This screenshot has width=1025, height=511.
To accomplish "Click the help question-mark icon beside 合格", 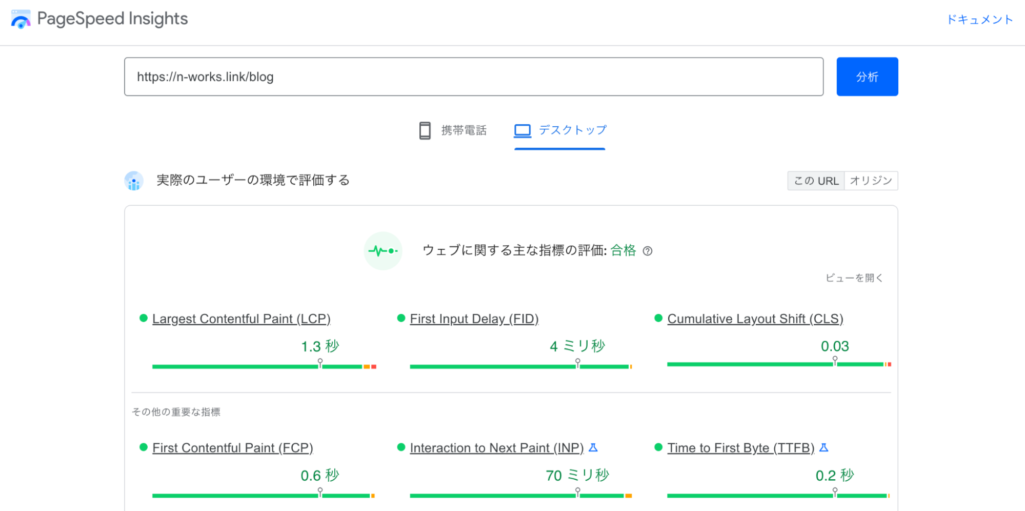I will tap(647, 251).
